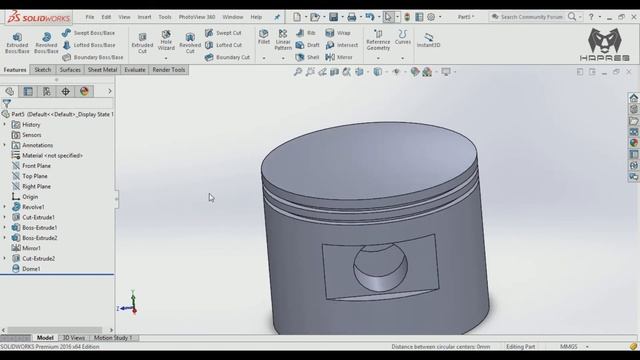Pick the Boundary Boss/Base tool
This screenshot has width=640, height=360.
click(93, 57)
